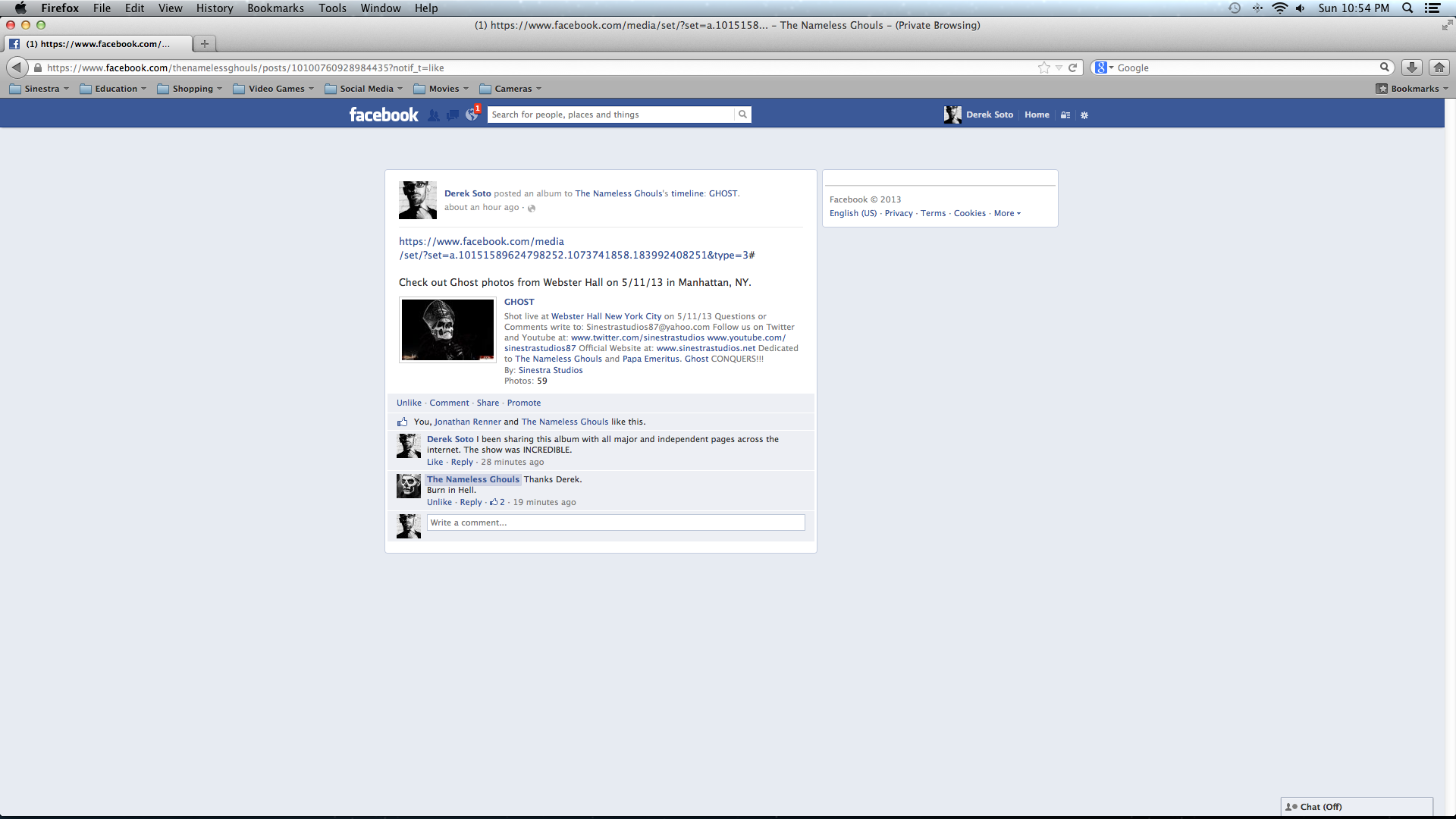
Task: Open Derek Soto profile picture on post
Action: 418,200
